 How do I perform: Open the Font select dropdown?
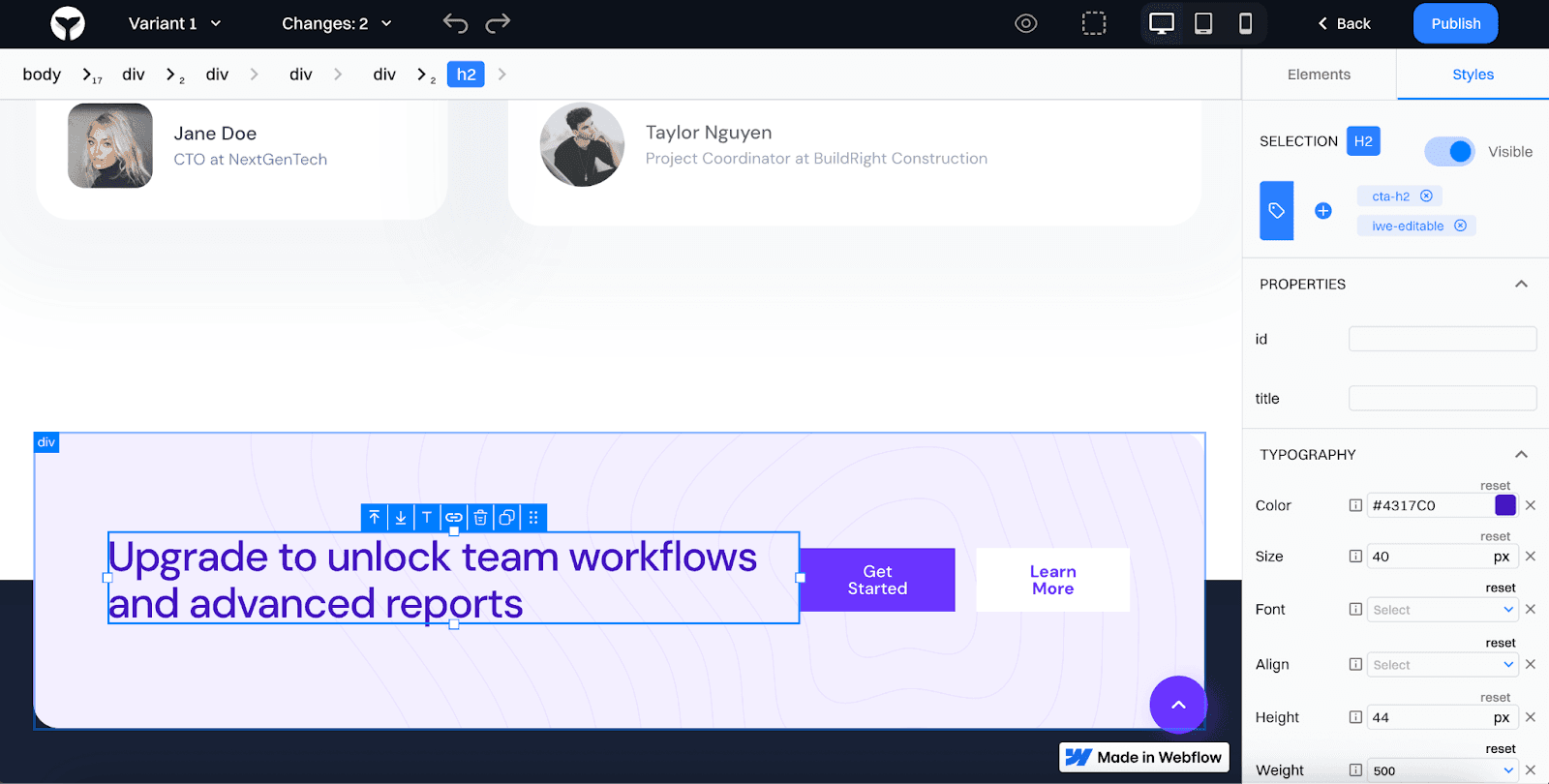point(1442,610)
